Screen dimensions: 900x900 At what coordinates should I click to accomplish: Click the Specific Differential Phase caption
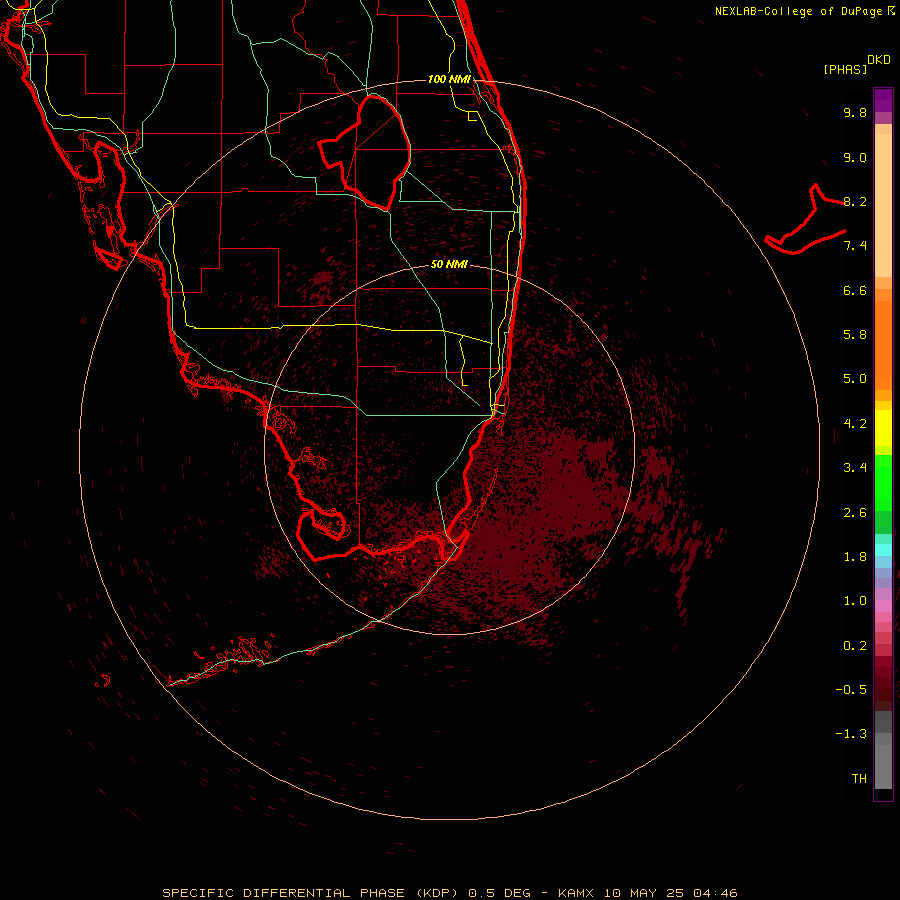449,893
